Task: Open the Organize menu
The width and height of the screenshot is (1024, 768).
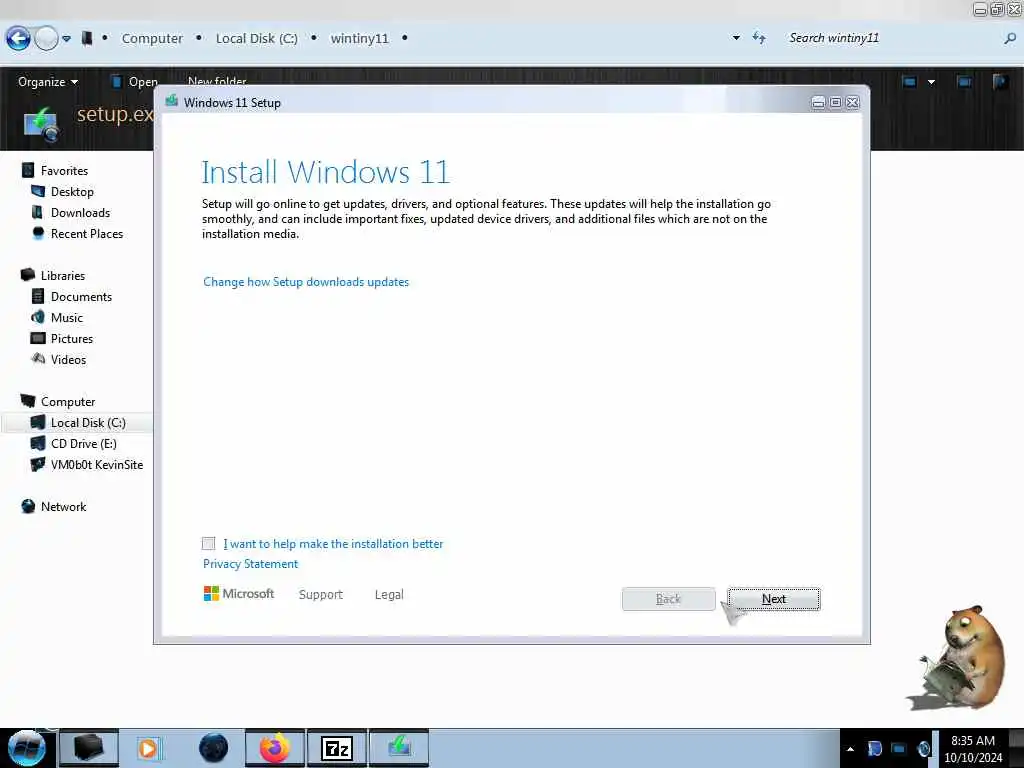Action: (48, 82)
